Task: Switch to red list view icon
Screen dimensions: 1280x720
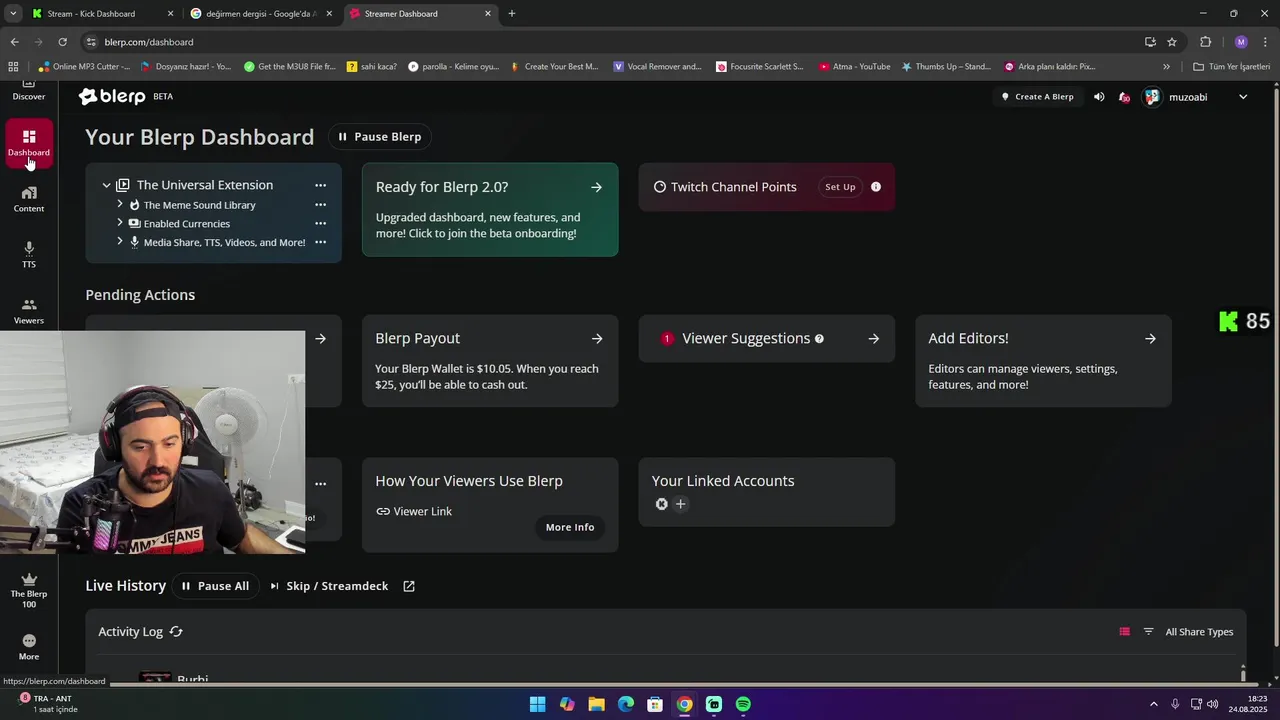Action: pyautogui.click(x=1124, y=632)
